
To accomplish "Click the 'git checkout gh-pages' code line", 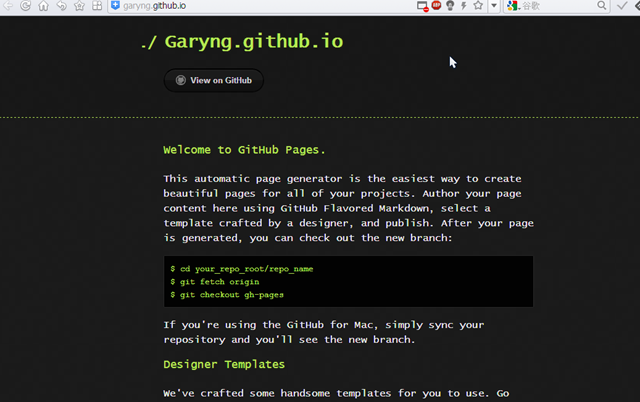I will [x=227, y=295].
